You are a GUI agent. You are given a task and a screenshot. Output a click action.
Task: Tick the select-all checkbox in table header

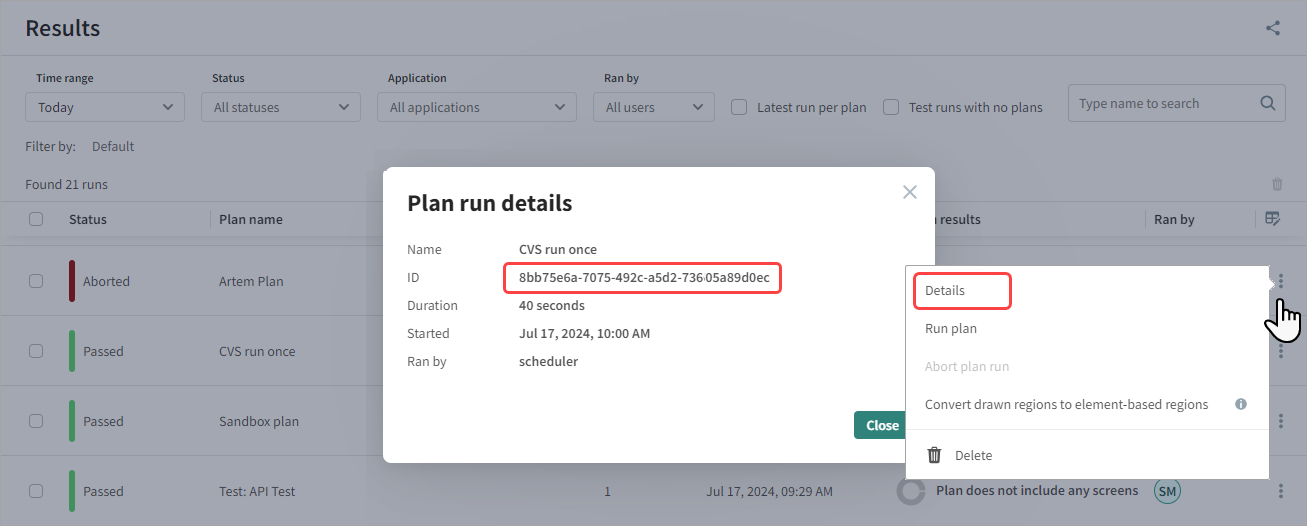pos(36,219)
